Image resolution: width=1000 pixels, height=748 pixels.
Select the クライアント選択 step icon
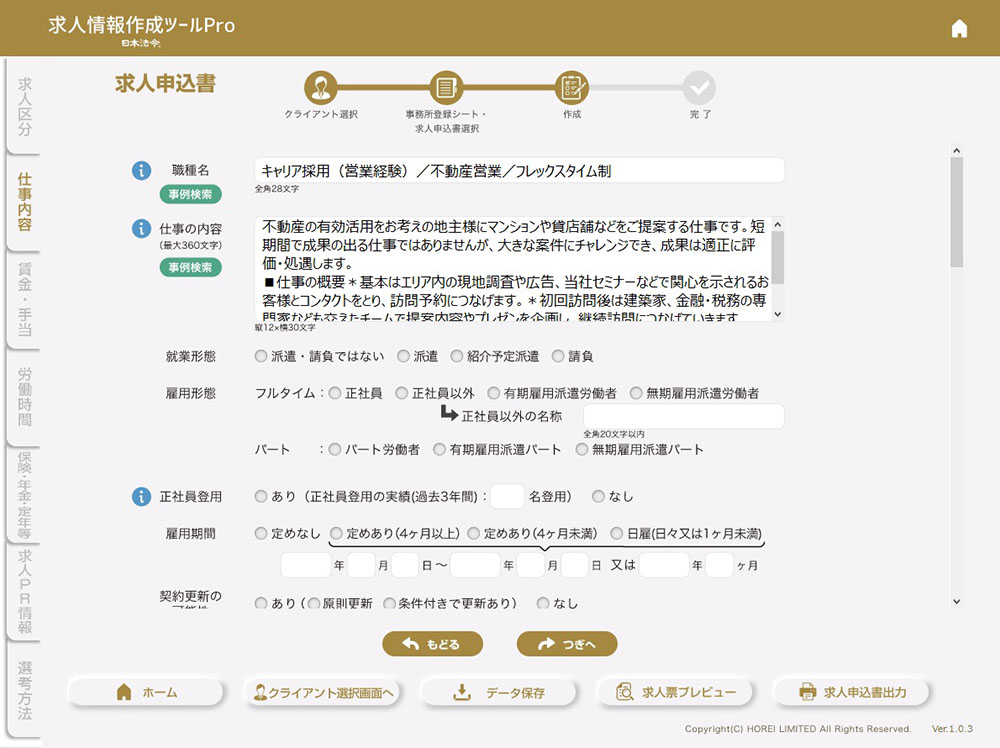click(x=321, y=87)
